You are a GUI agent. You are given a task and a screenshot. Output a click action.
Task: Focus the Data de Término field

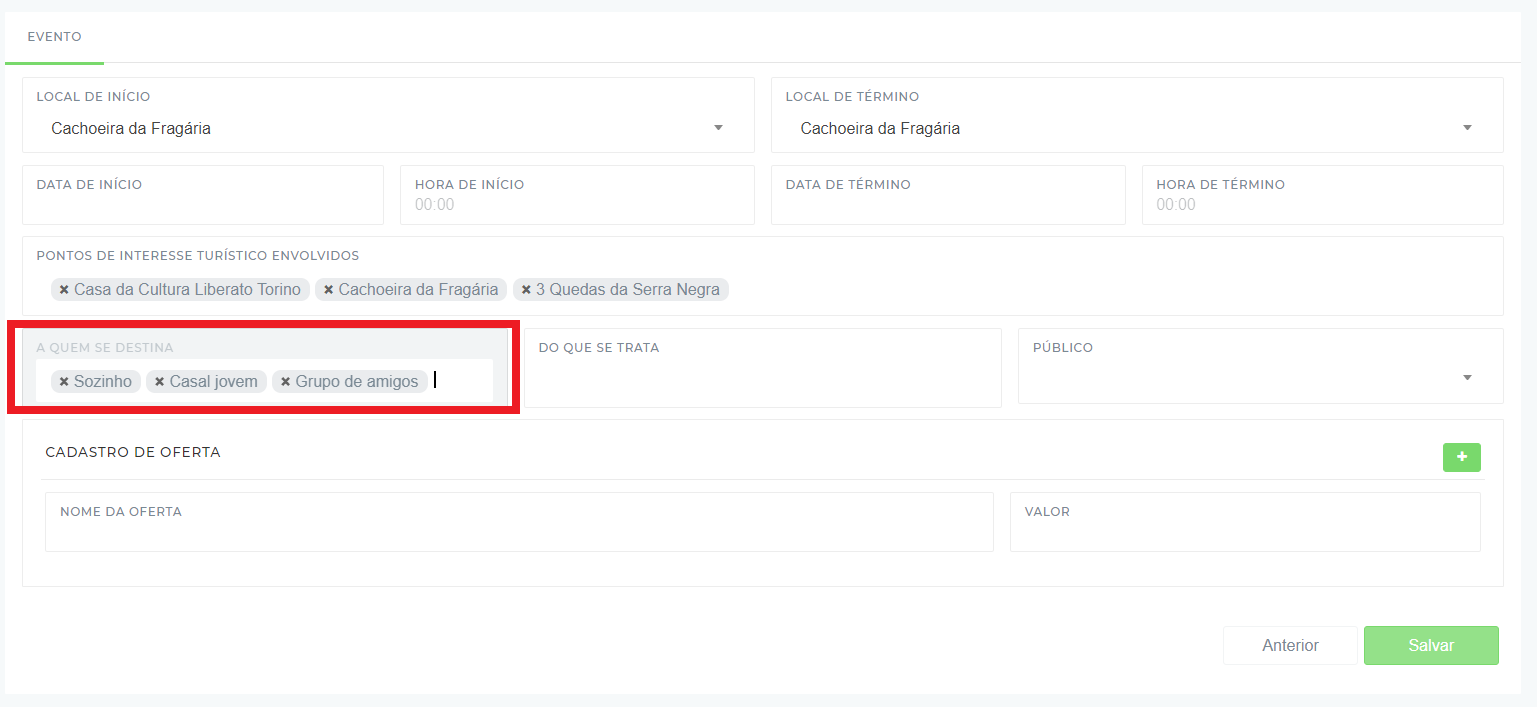[x=948, y=195]
